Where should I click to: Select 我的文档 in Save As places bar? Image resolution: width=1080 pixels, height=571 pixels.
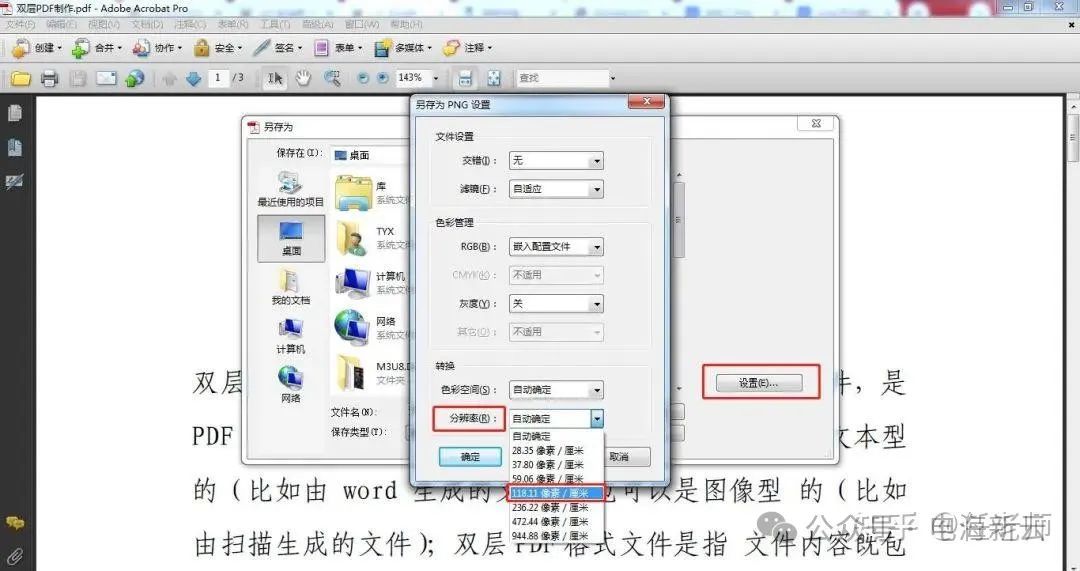(x=291, y=287)
